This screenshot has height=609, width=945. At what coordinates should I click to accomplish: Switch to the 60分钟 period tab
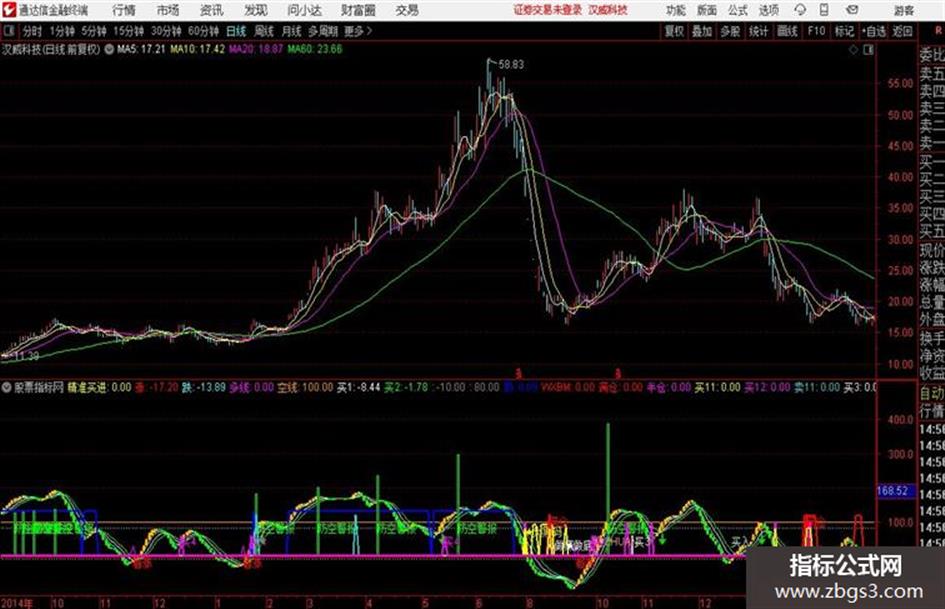(x=203, y=31)
